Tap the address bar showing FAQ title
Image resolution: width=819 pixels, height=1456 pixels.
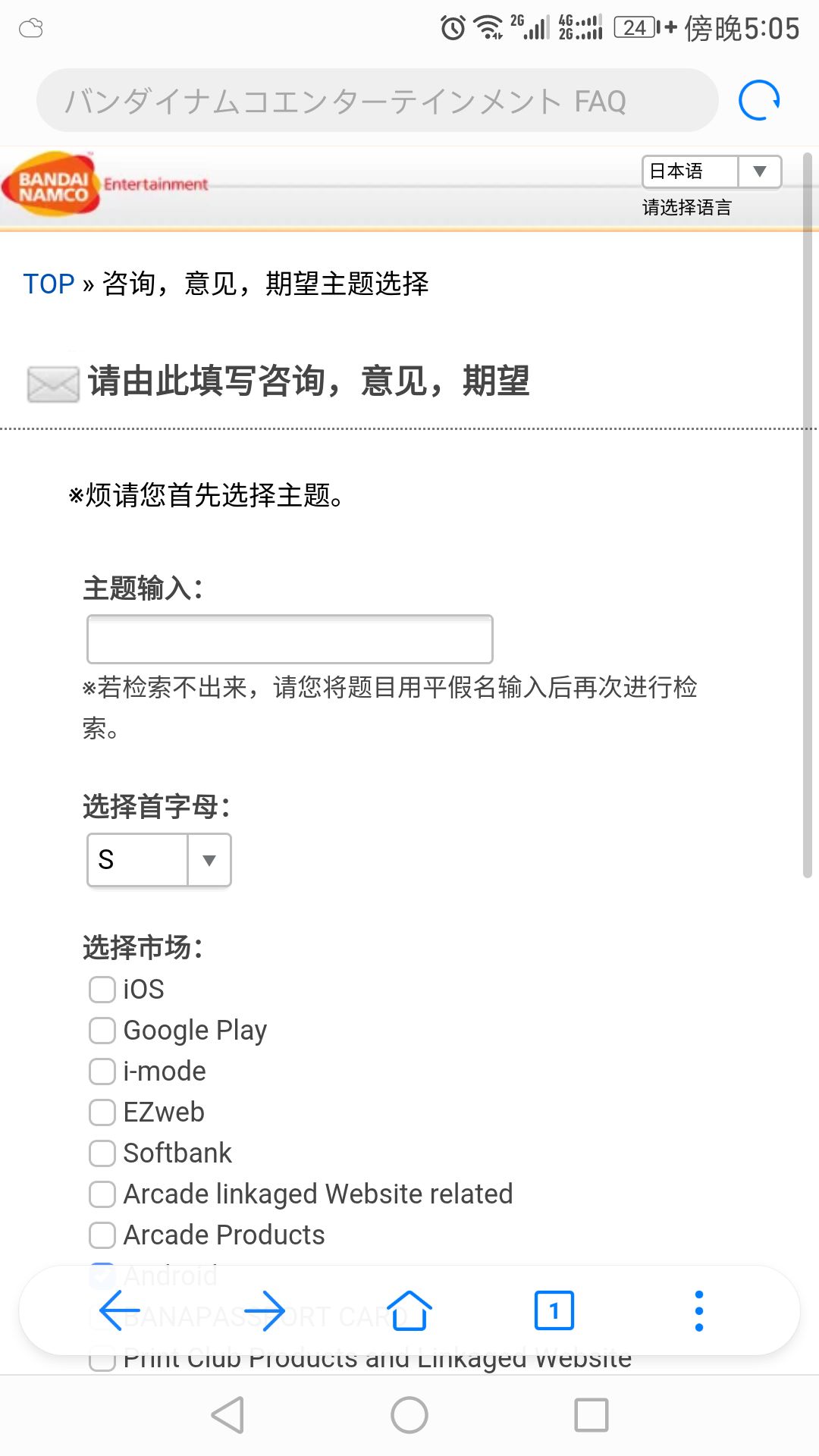pos(377,100)
